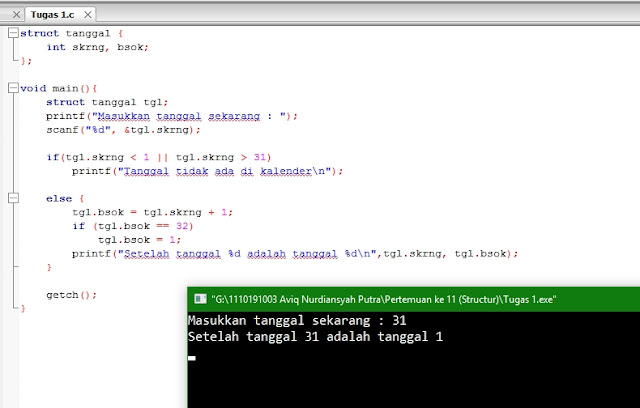Image resolution: width=640 pixels, height=408 pixels.
Task: Click the line 'tgl.bsok = tgl.skrng + 1;'
Action: point(152,212)
